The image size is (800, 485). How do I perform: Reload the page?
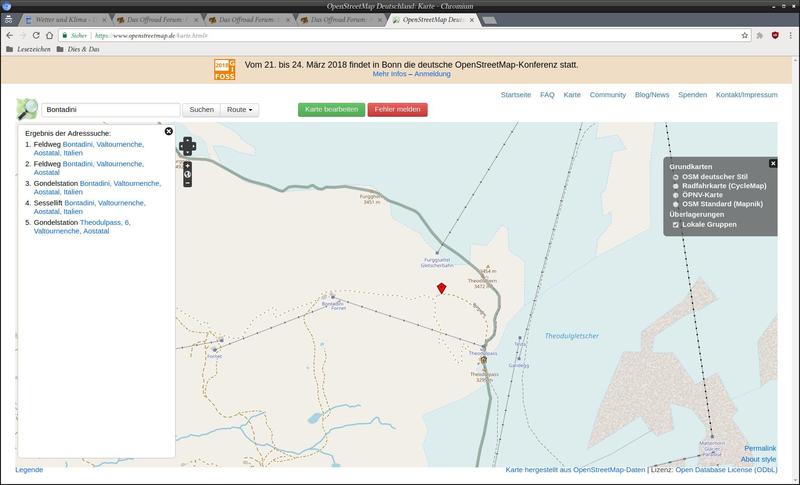click(x=36, y=35)
